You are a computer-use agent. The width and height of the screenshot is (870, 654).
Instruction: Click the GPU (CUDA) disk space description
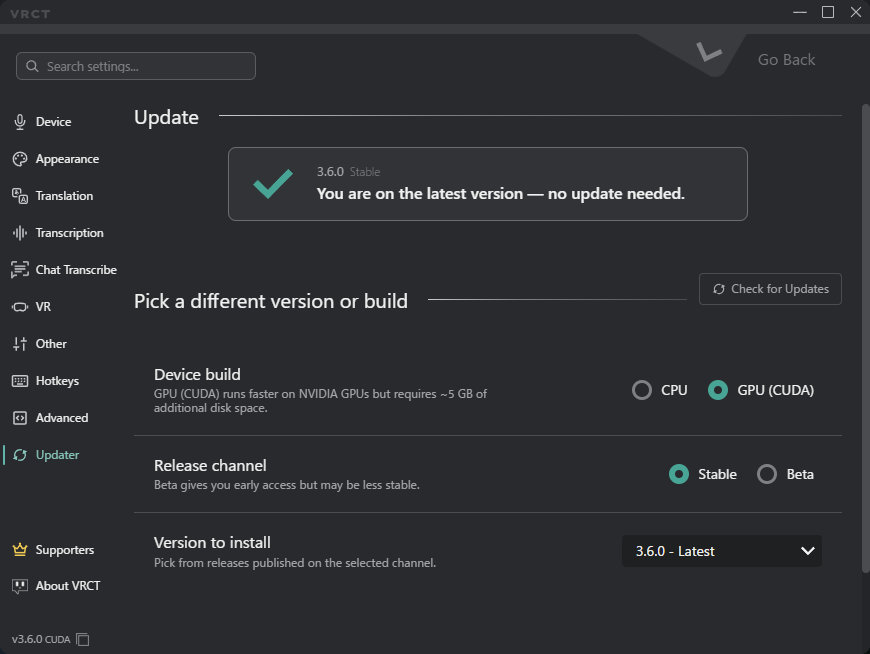point(320,400)
